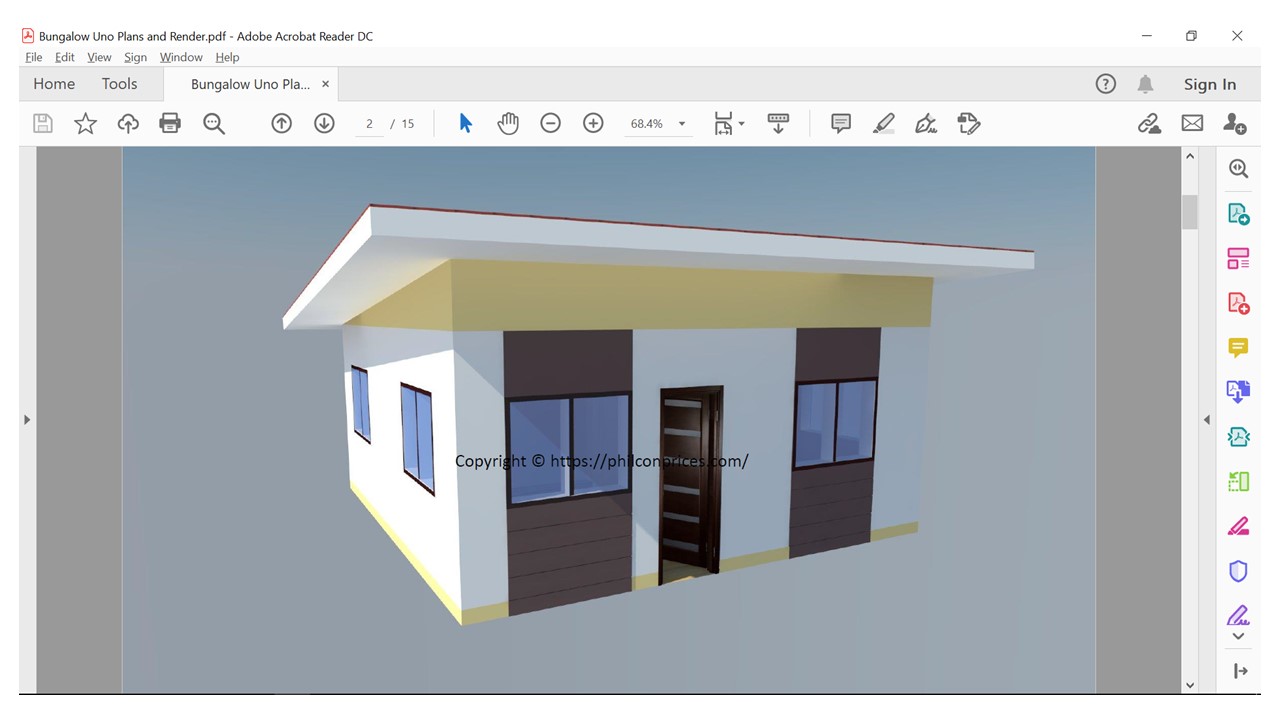The height and width of the screenshot is (720, 1280).
Task: Click the Zoom out minus icon
Action: (550, 123)
